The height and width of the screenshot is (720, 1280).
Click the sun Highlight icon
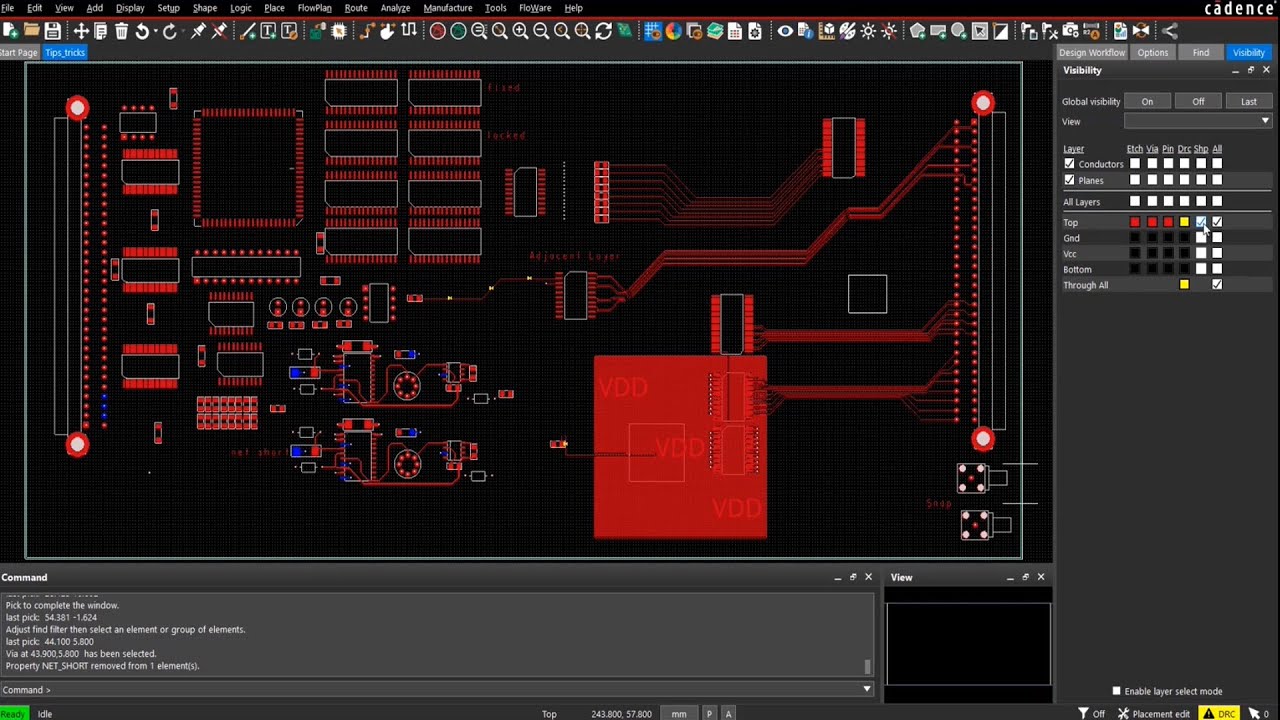868,31
